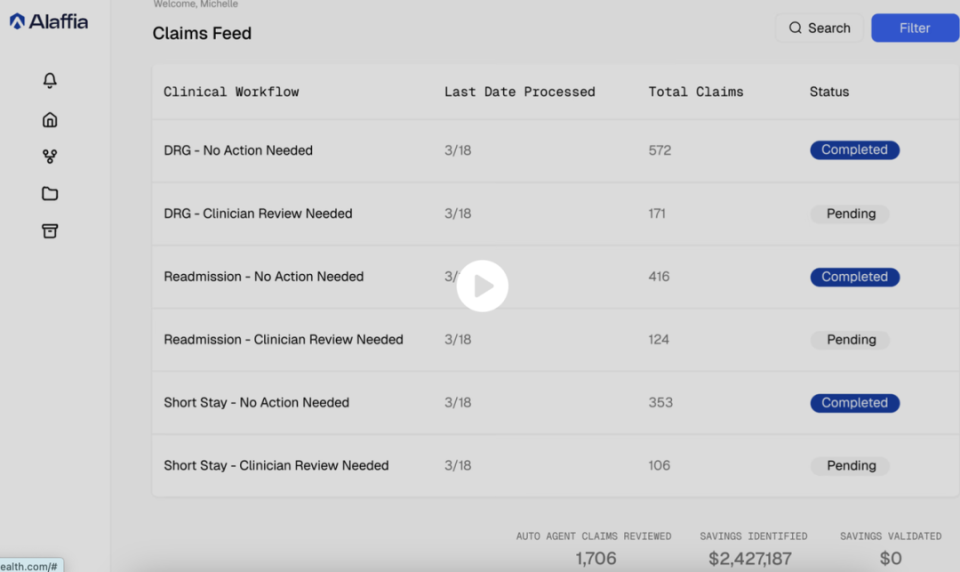960x572 pixels.
Task: Open Short Stay - Clinician Review Needed row
Action: (555, 465)
